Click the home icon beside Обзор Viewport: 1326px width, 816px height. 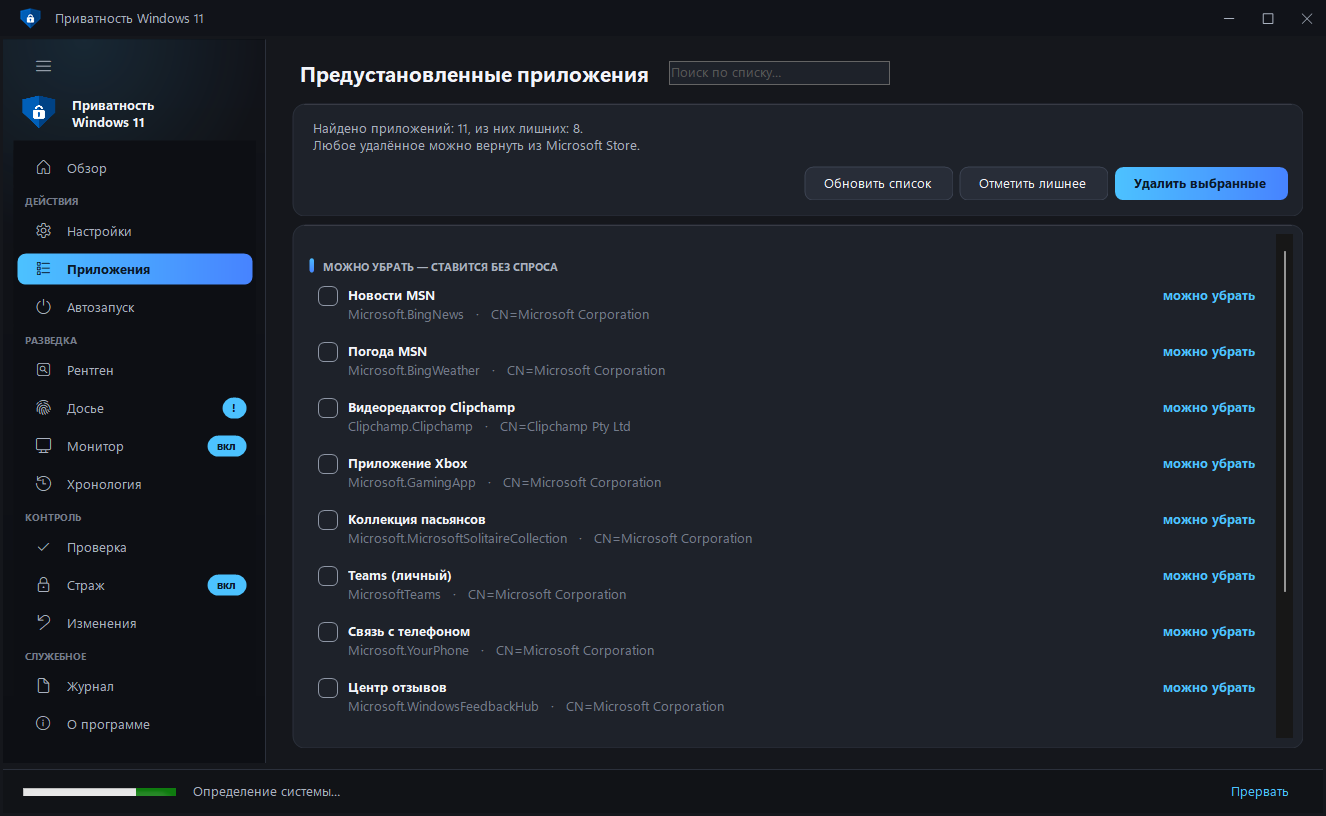pos(43,168)
